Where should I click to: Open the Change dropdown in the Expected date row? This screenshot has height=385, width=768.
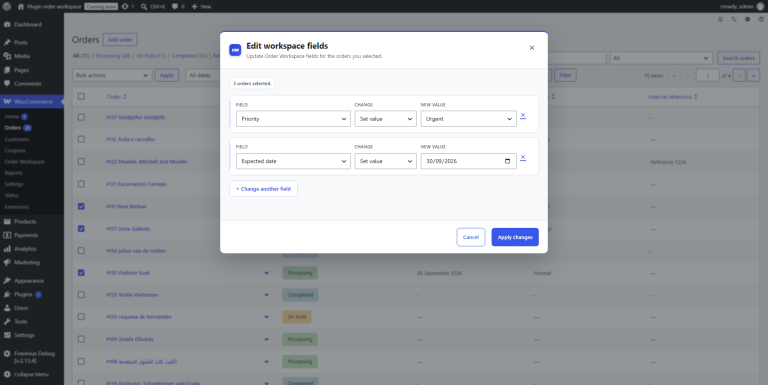(385, 161)
